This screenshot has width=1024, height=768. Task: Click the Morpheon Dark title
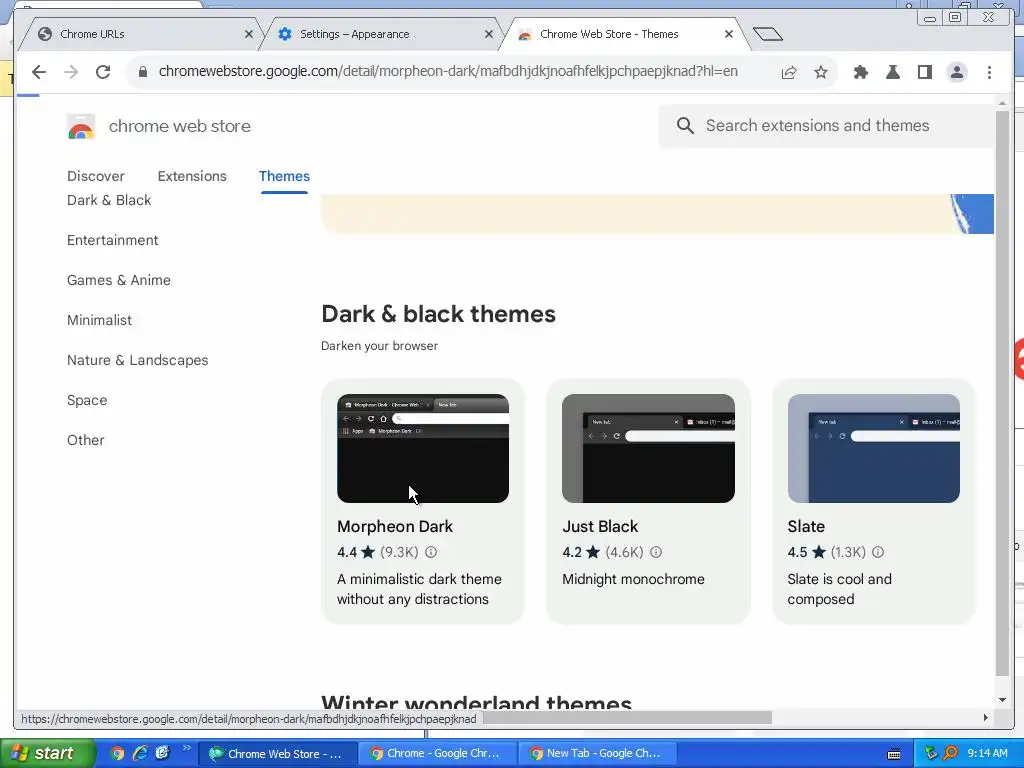point(394,526)
